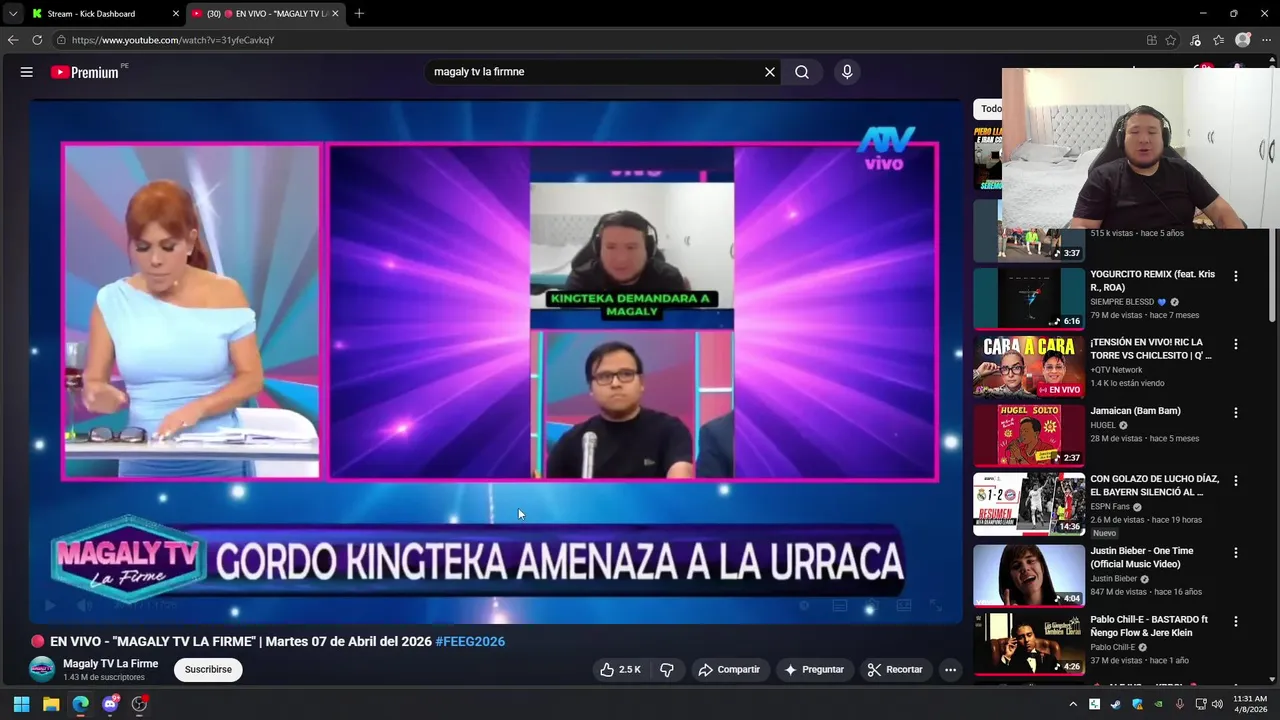Screen dimensions: 1280x720
Task: Open the browser profile avatar
Action: (1243, 40)
